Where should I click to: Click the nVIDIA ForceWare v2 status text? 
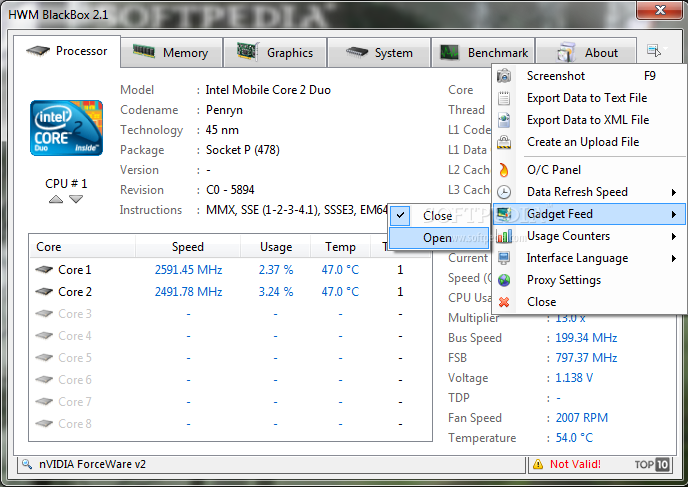coord(92,464)
